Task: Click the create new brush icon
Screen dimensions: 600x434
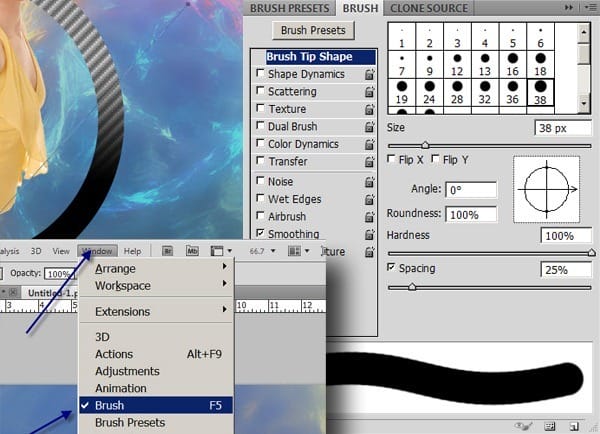Action: 574,426
